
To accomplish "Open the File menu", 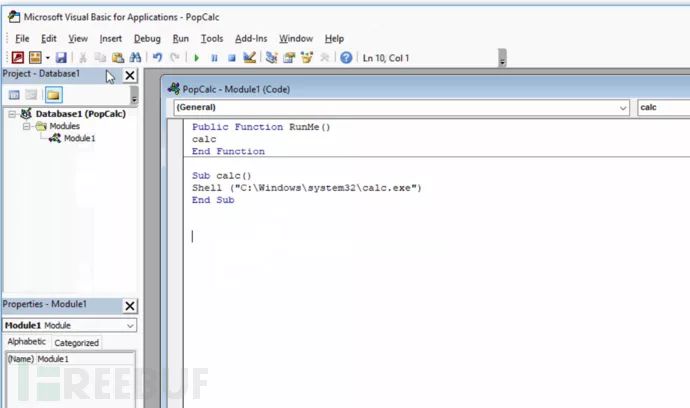I will (x=22, y=39).
